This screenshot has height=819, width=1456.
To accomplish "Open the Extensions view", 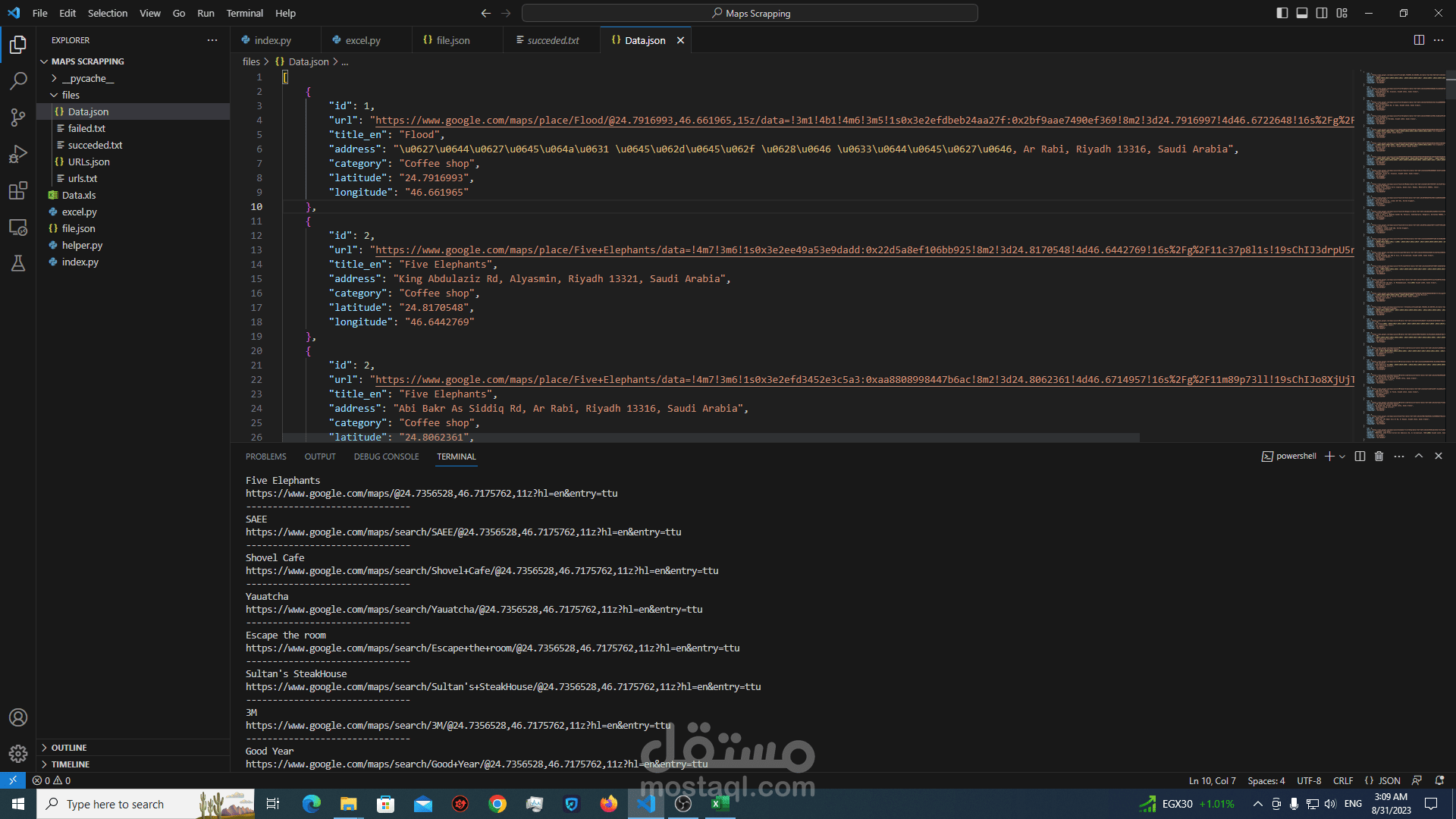I will 18,190.
